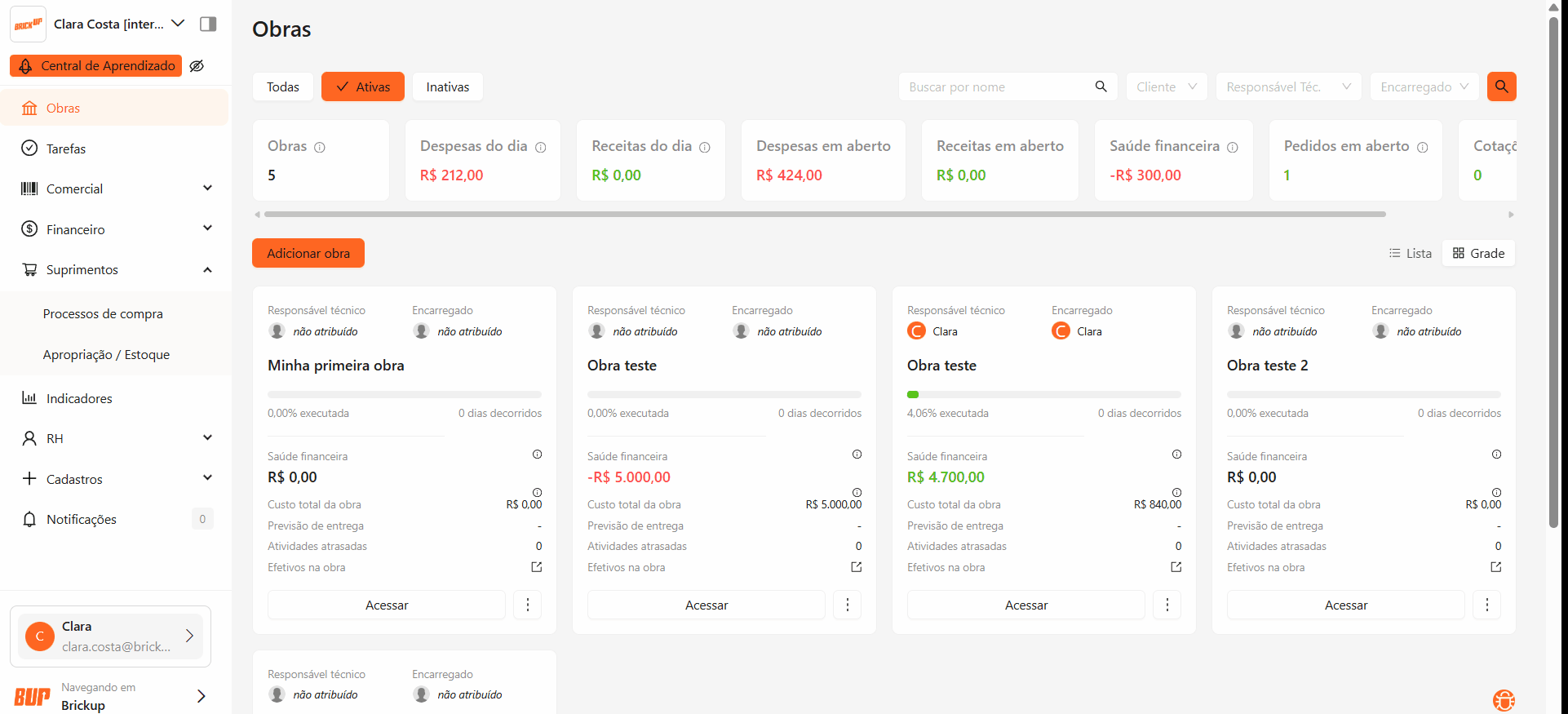Click the summary cards horizontal scrollbar
The height and width of the screenshot is (714, 1568).
[x=824, y=215]
